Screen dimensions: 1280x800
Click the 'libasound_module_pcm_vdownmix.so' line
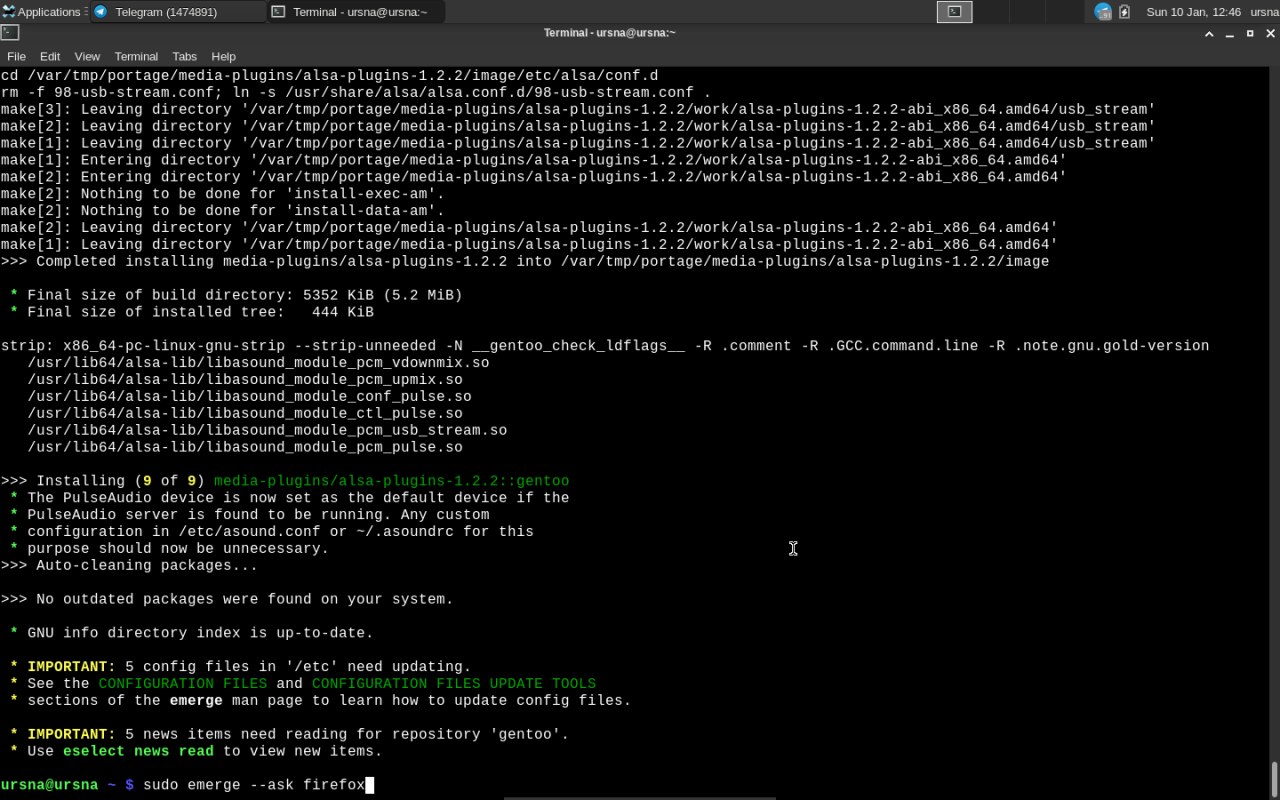click(258, 362)
